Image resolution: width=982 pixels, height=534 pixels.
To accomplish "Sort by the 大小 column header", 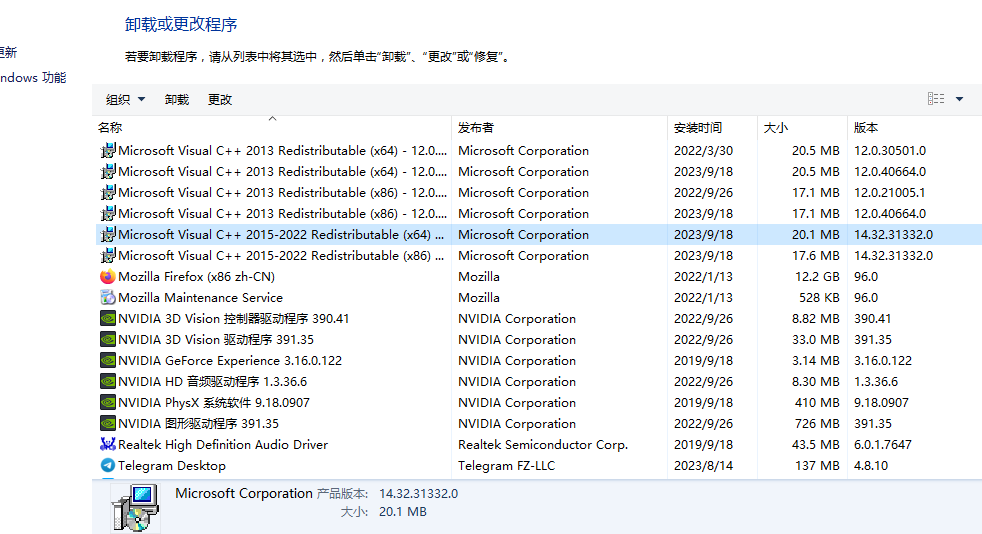I will [x=802, y=127].
